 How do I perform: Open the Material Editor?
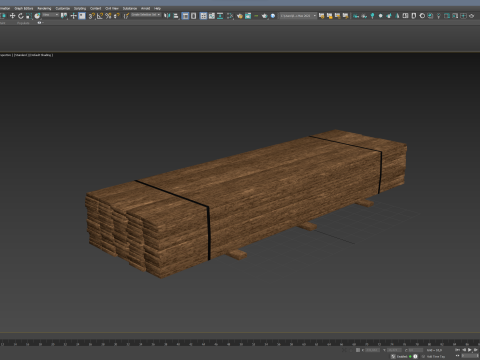230,16
